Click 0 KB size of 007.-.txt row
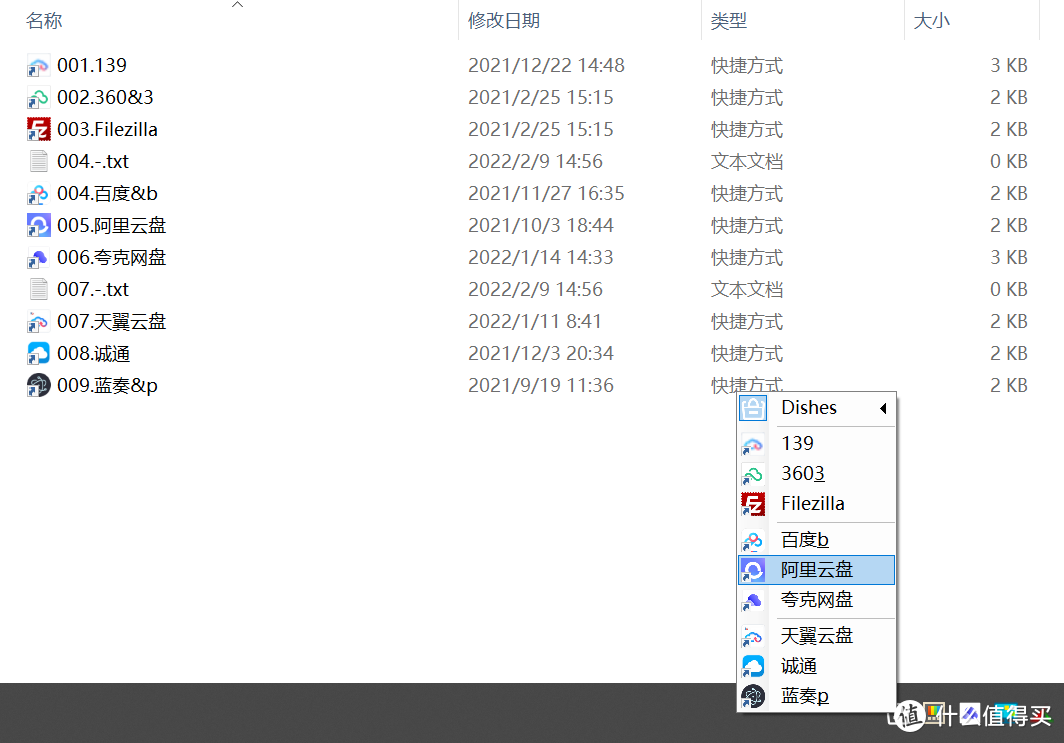This screenshot has height=743, width=1064. [1008, 289]
